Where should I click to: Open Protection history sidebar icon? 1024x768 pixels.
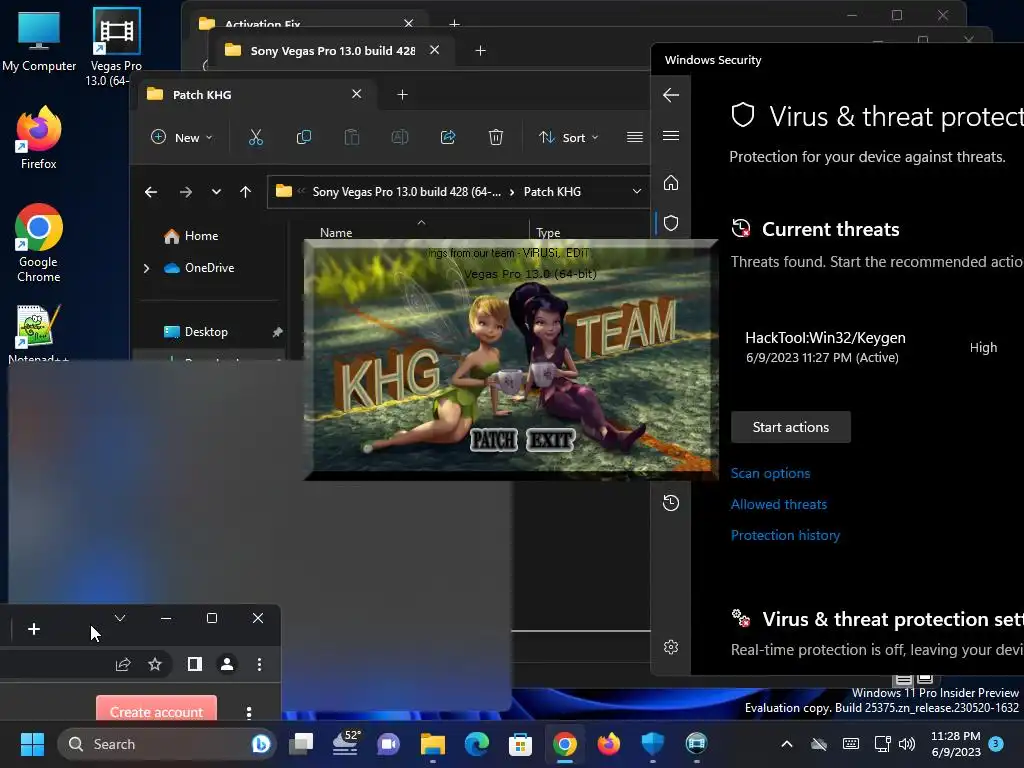[671, 503]
